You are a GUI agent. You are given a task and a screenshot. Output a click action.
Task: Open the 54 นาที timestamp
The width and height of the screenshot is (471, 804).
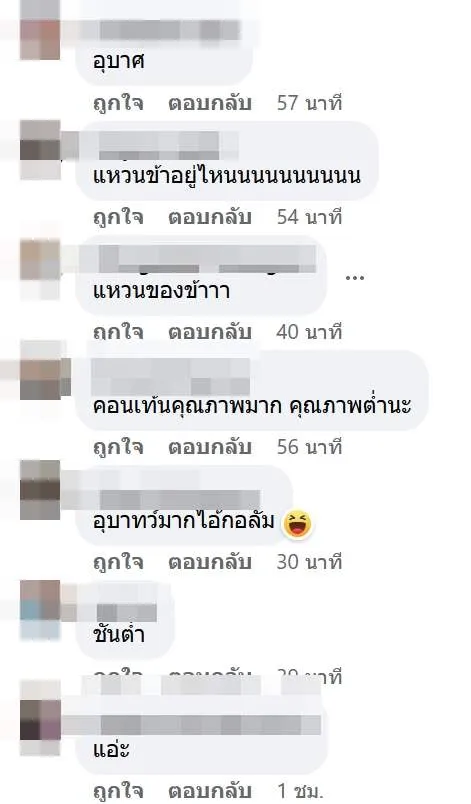click(x=309, y=218)
